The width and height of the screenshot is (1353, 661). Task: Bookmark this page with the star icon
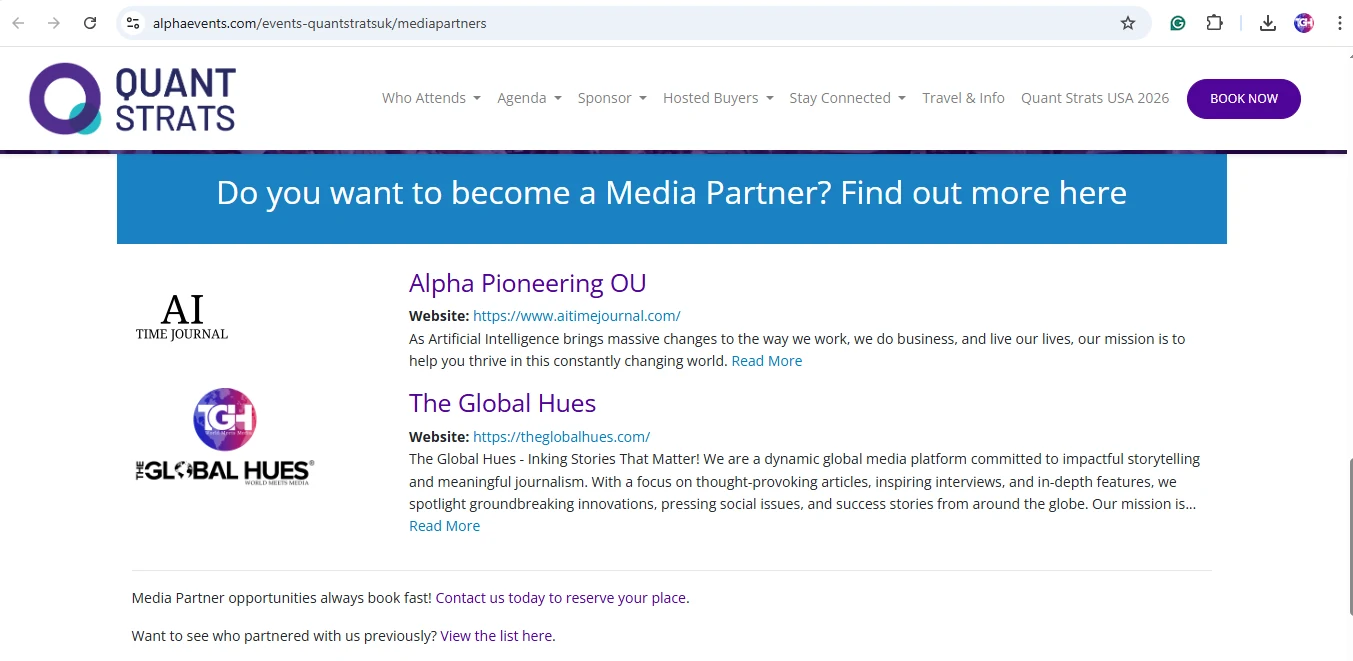tap(1129, 22)
